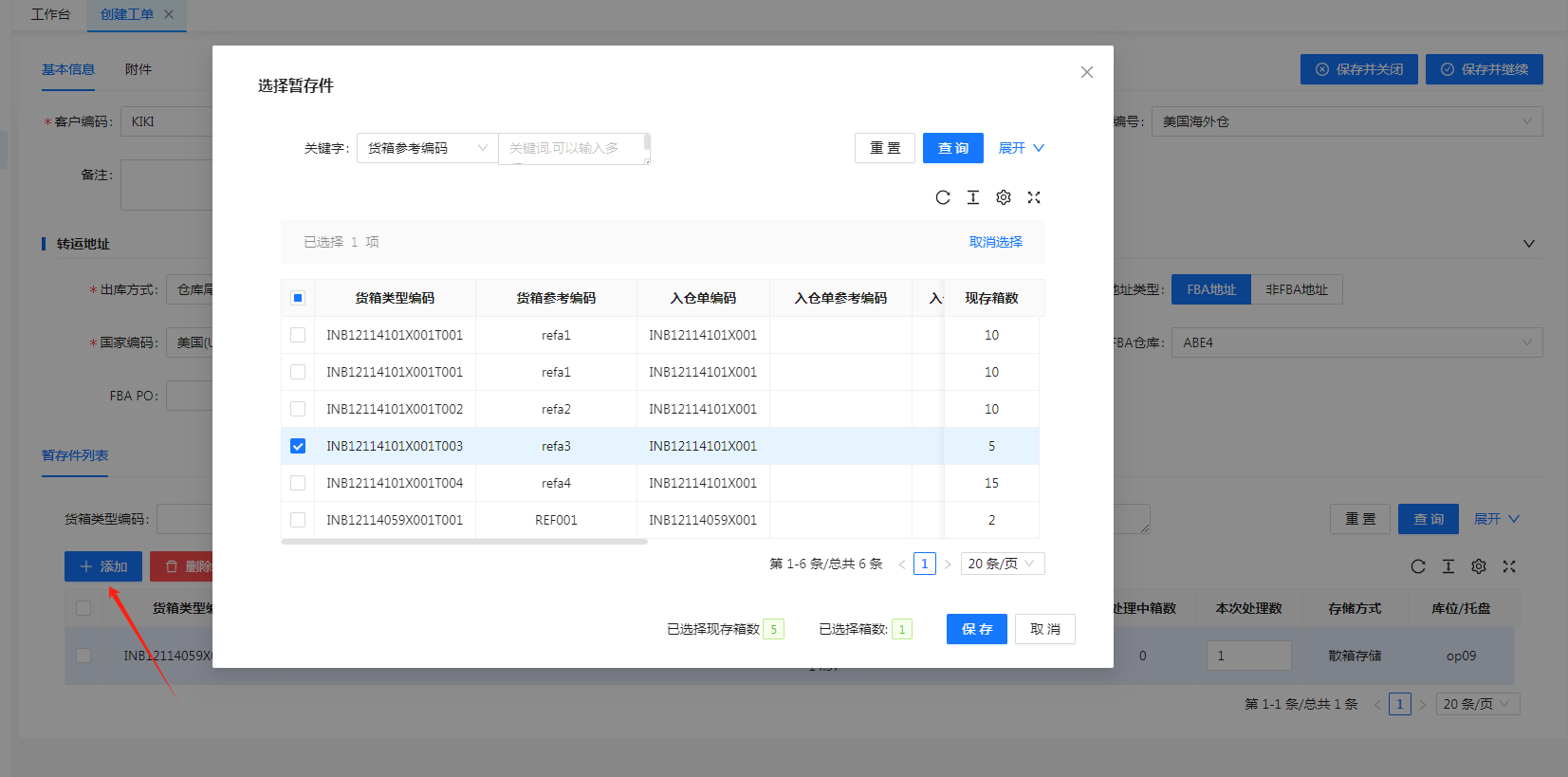Open the 货箱参考编码 keyword type dropdown

click(x=427, y=148)
